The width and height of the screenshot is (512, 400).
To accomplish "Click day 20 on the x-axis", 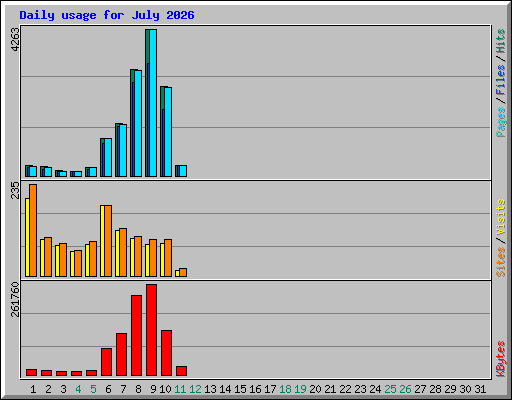I will click(315, 389).
